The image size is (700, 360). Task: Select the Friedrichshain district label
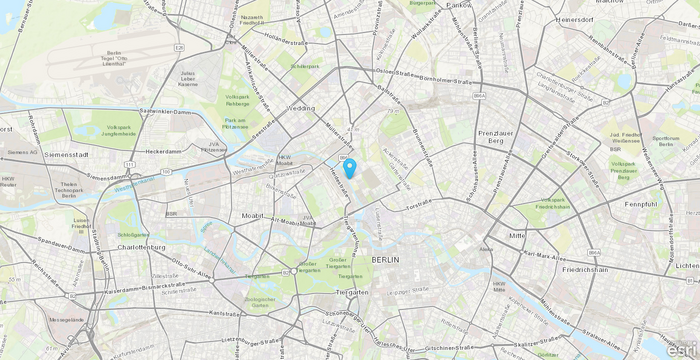[585, 270]
